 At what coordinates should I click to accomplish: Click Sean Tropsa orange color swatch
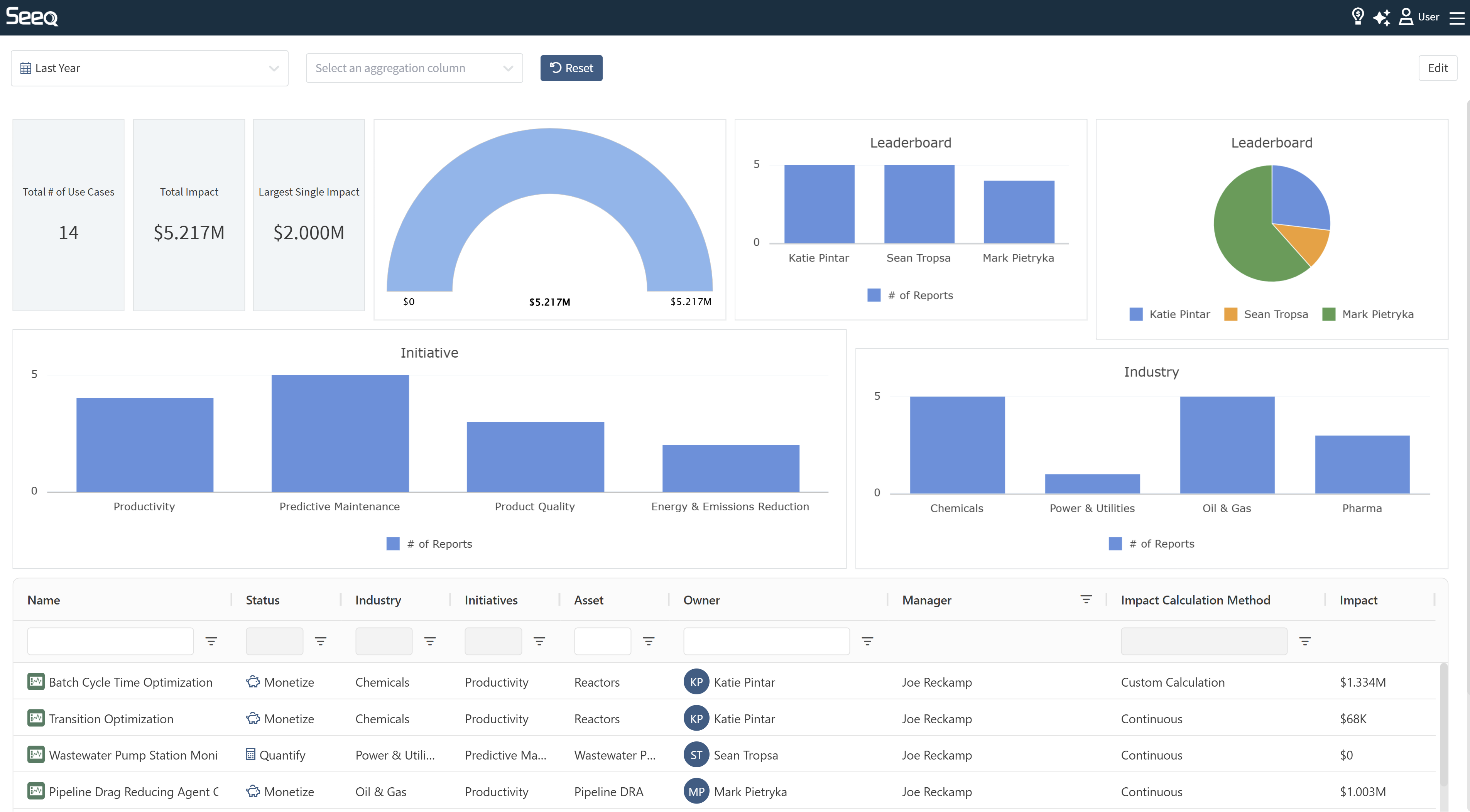pos(1230,314)
